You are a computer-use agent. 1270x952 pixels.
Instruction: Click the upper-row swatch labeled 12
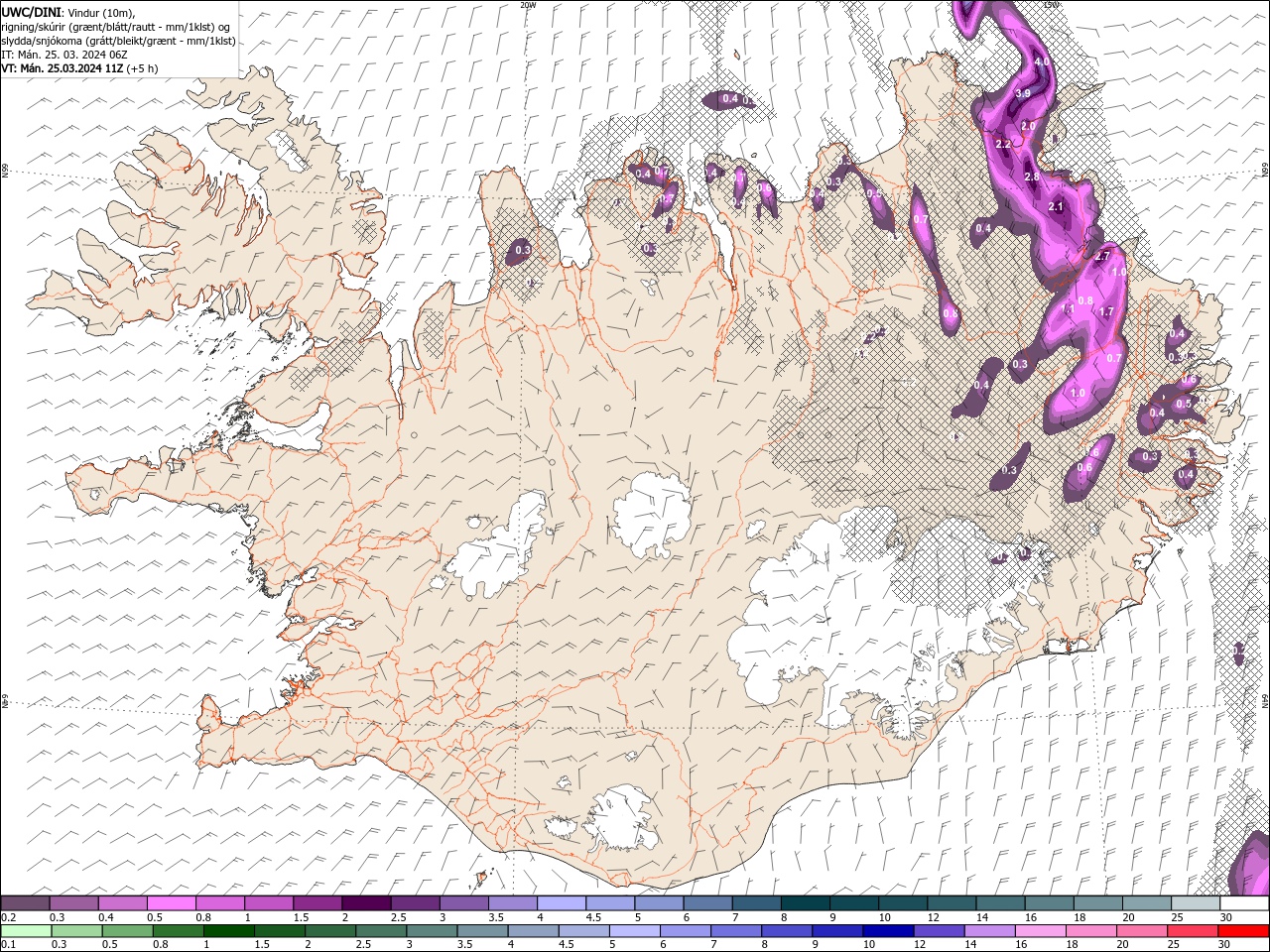pos(952,902)
